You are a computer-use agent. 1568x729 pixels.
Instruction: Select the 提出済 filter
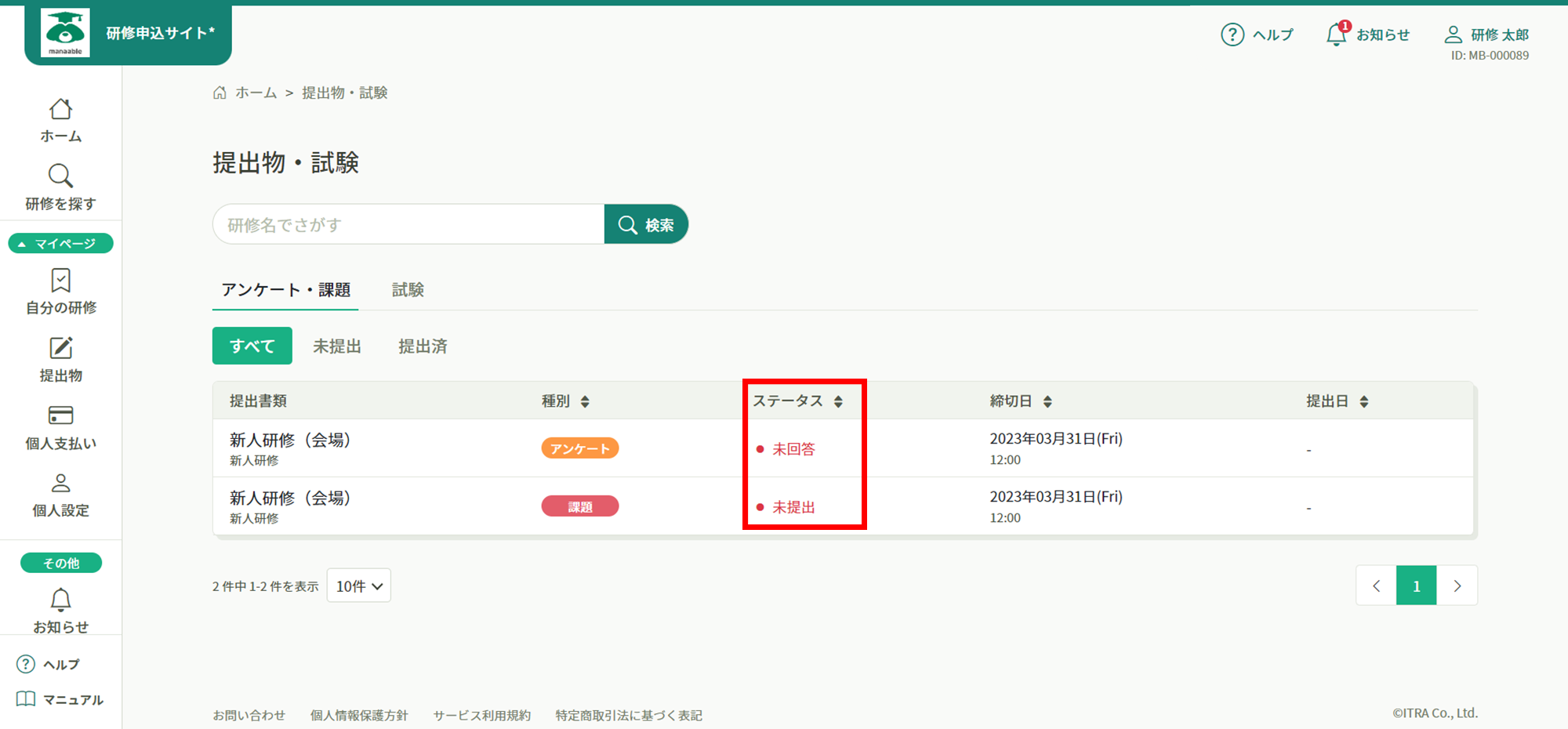(x=423, y=346)
